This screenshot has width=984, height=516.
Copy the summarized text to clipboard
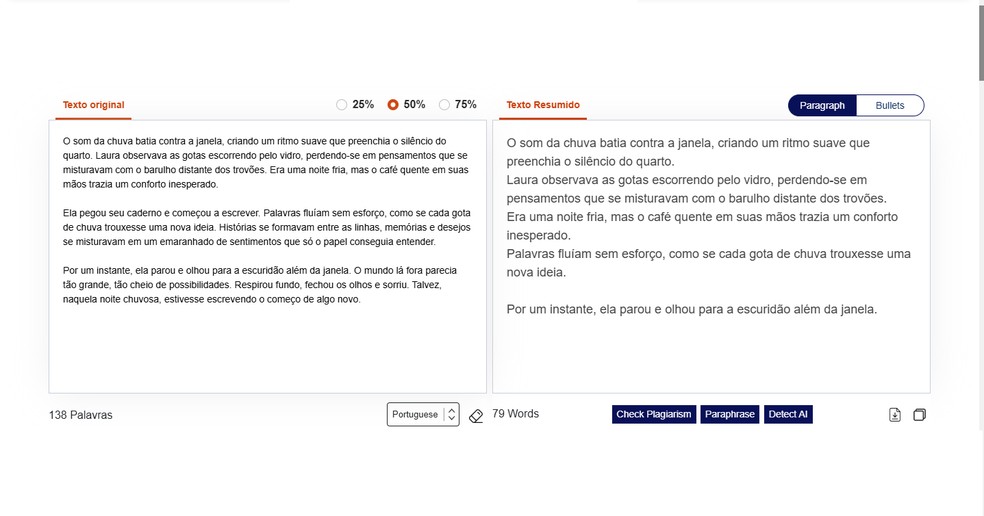920,415
